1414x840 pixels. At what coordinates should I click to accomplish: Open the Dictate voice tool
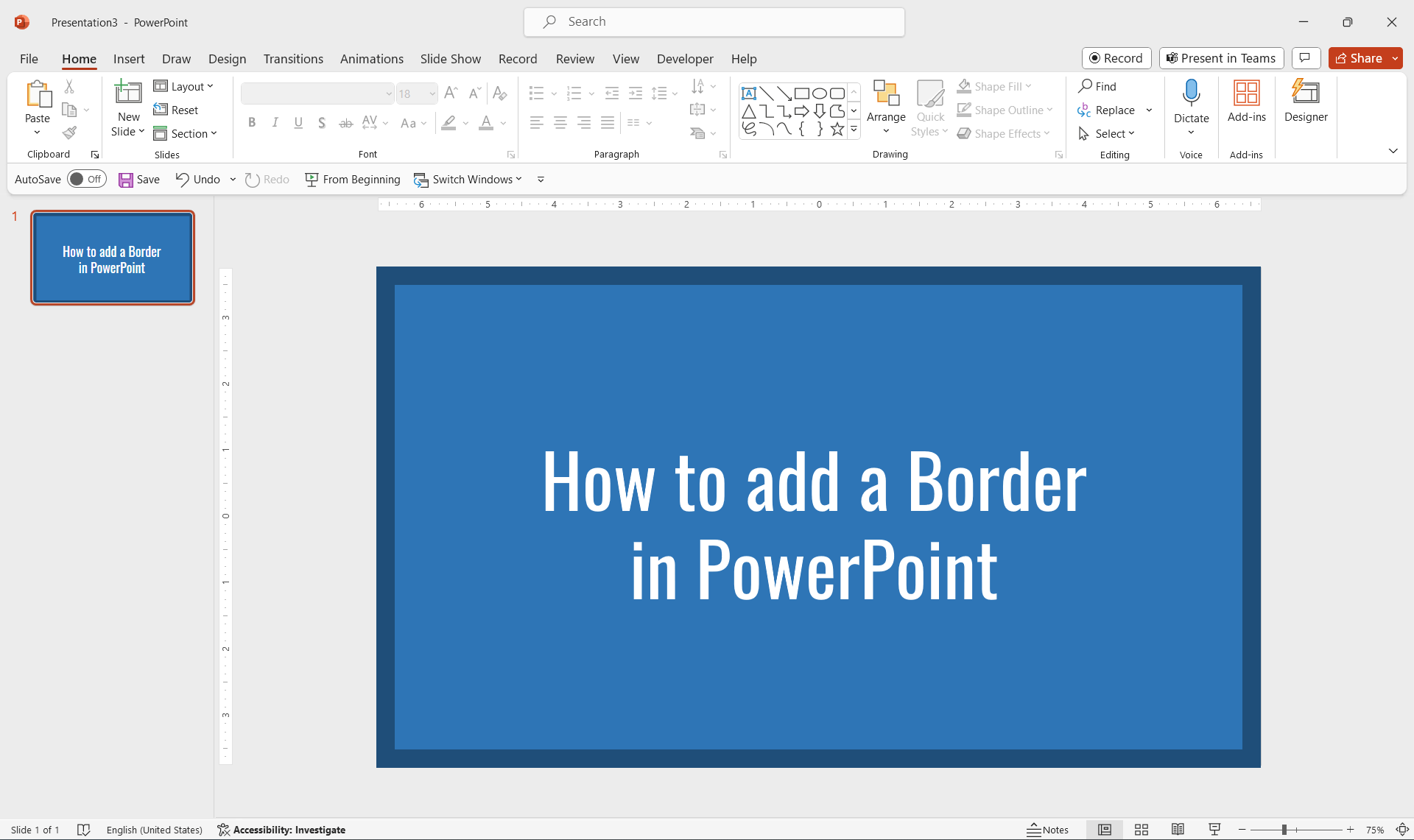pos(1192,103)
